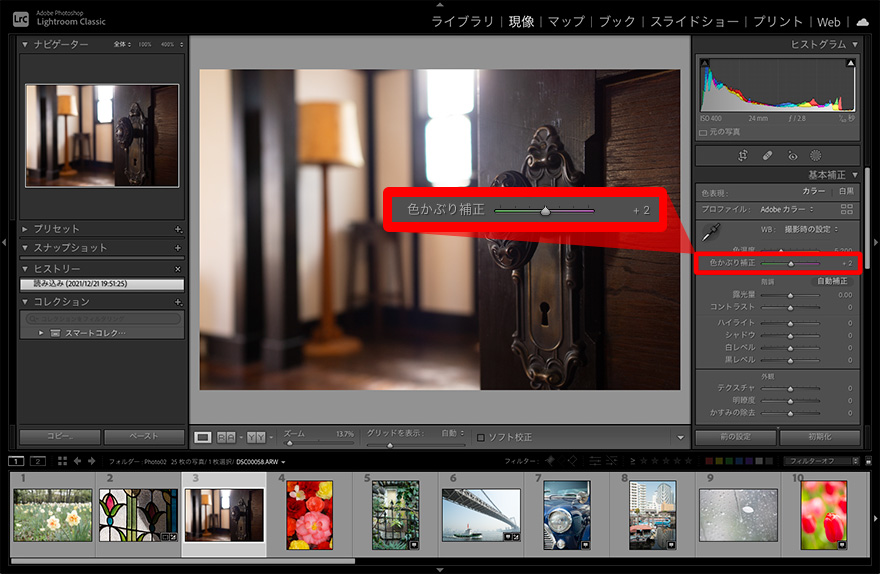Select the healing spot removal tool

[x=767, y=156]
